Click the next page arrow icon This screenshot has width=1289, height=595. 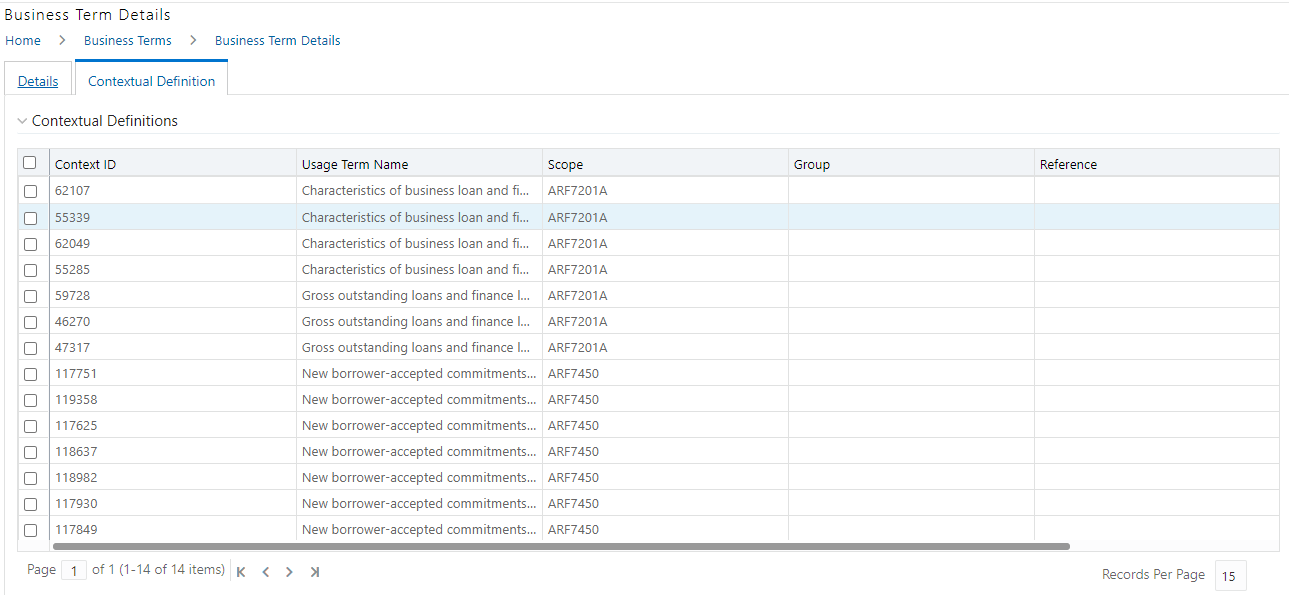[x=289, y=571]
